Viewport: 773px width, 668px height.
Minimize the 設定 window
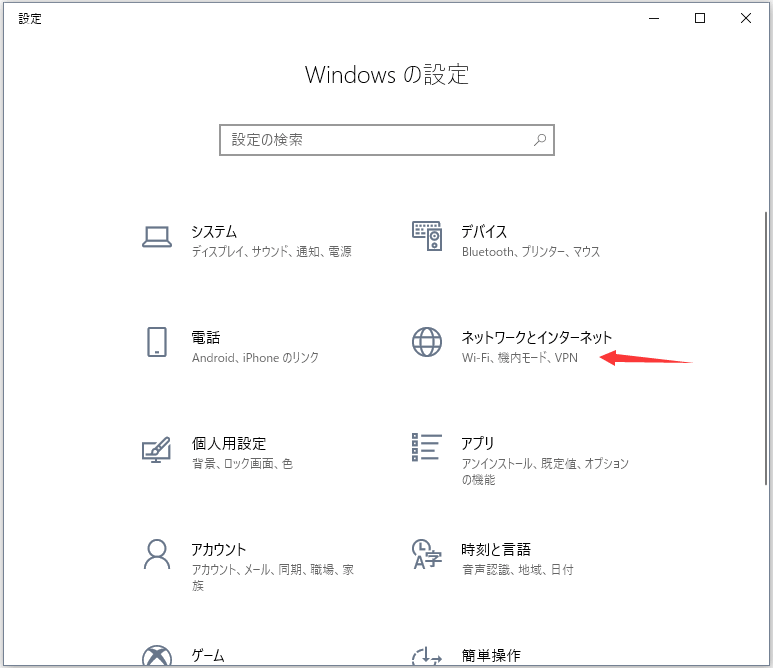654,18
